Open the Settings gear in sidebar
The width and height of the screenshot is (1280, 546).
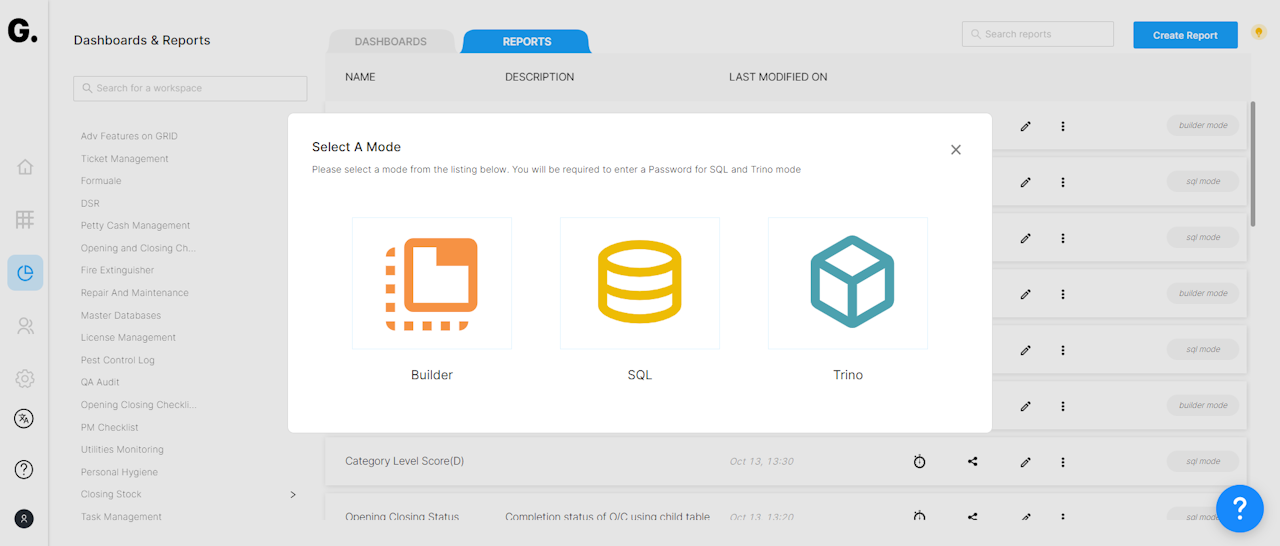pos(25,379)
